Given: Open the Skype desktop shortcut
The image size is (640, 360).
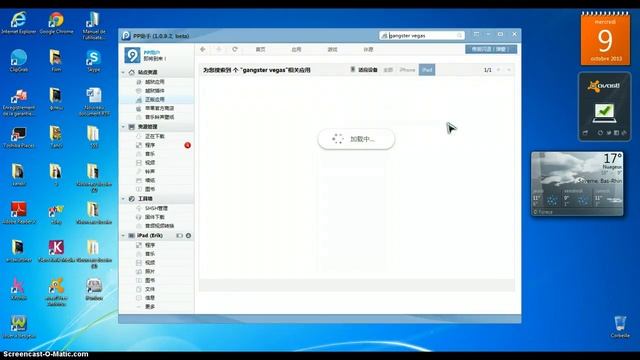Looking at the screenshot, I should tap(93, 61).
